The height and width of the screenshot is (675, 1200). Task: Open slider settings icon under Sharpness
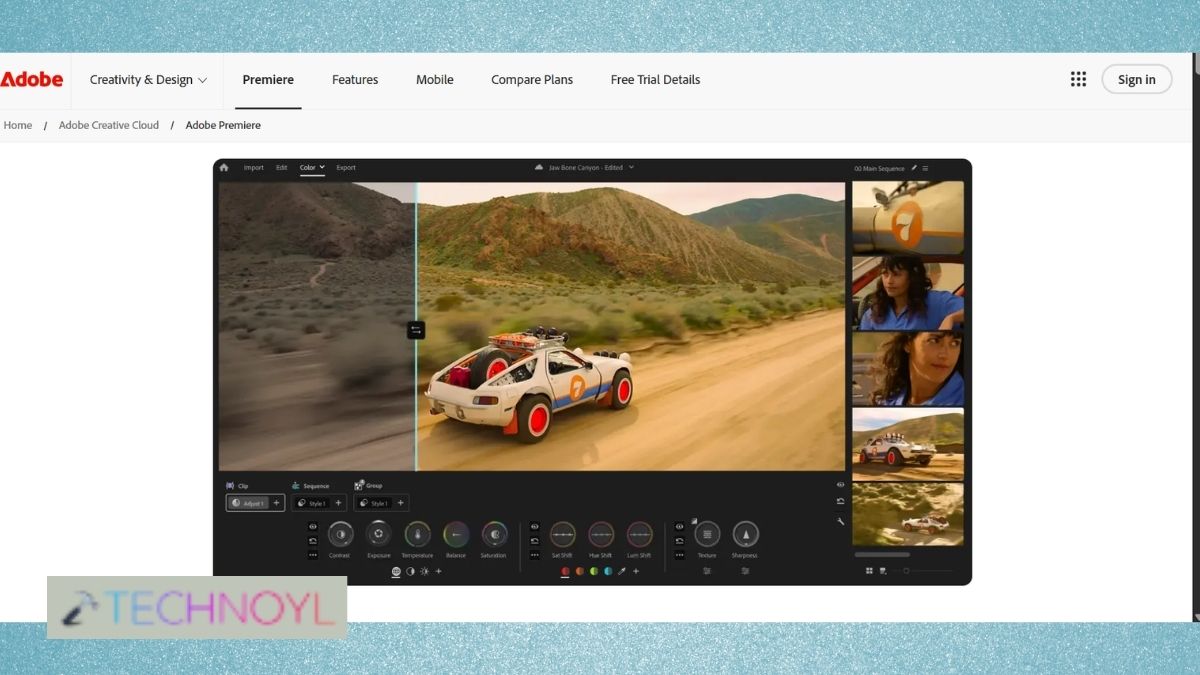point(745,571)
